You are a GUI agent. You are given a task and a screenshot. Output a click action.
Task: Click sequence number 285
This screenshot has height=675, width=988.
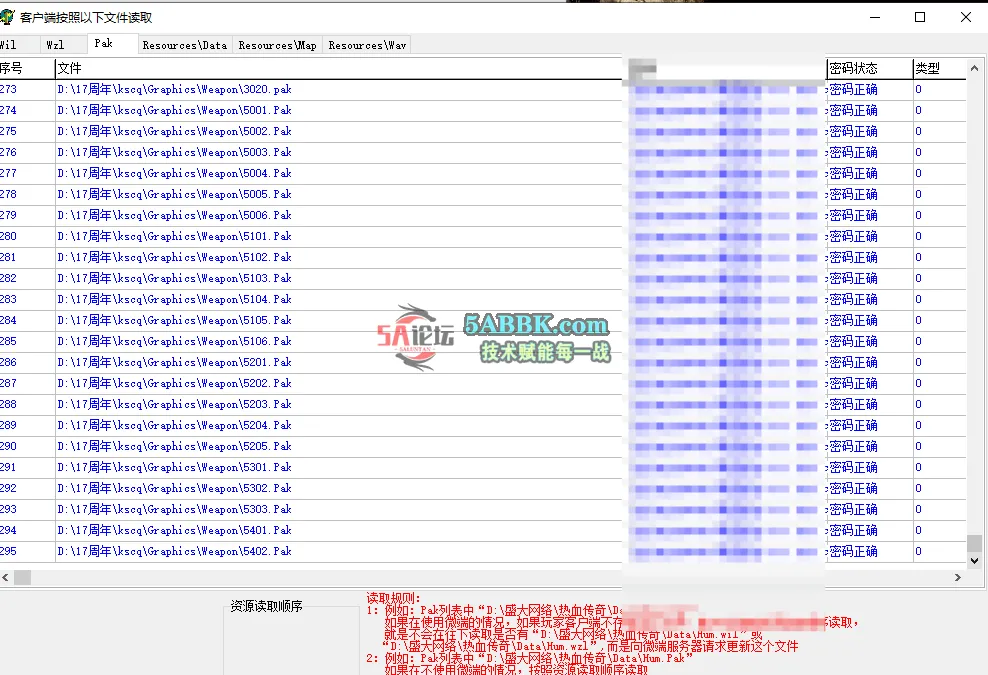[x=8, y=342]
